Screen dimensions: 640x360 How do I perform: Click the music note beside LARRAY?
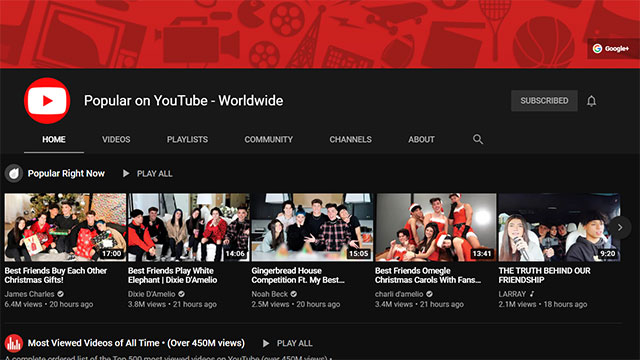532,294
